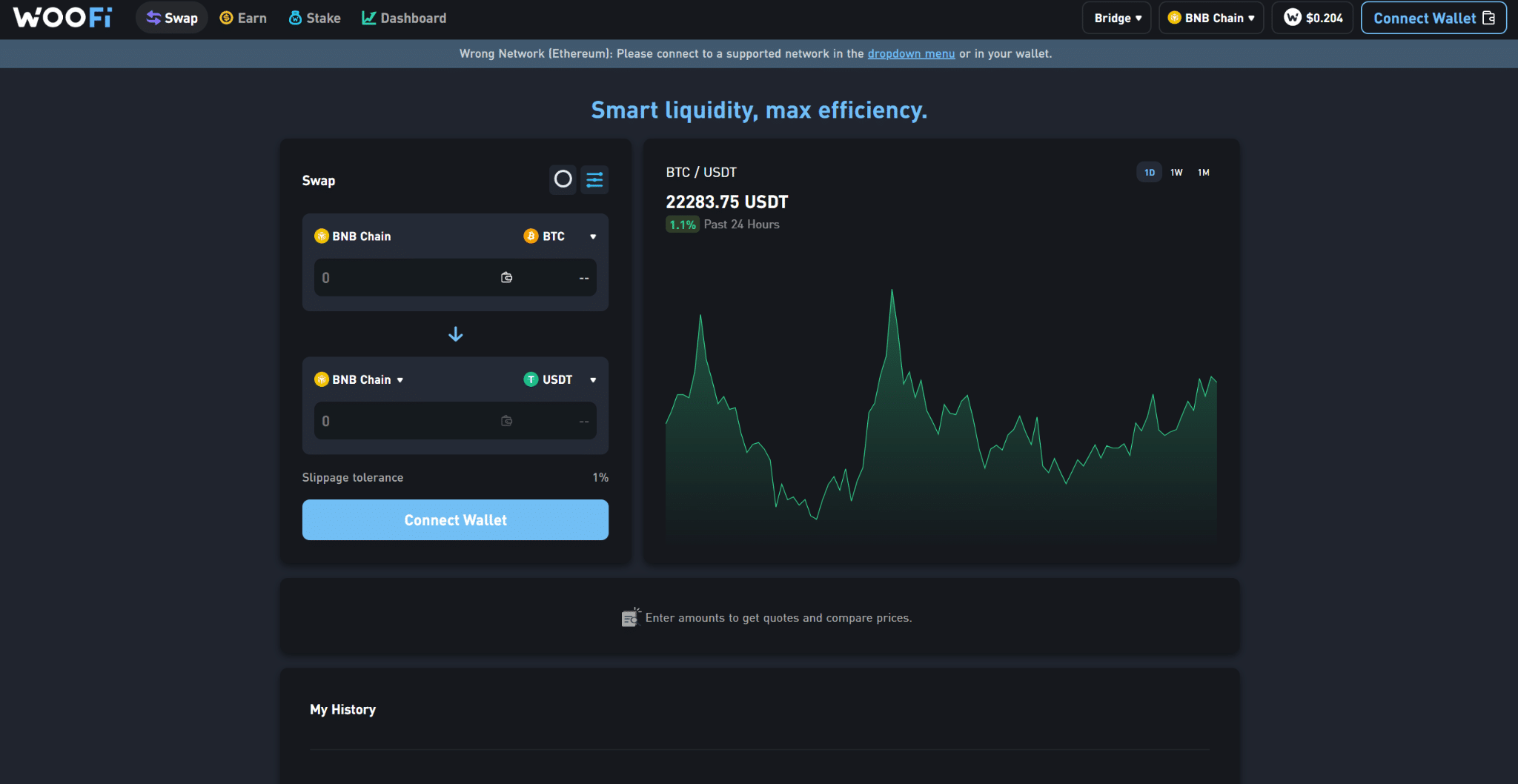
Task: Go to the Earn tab
Action: (x=243, y=18)
